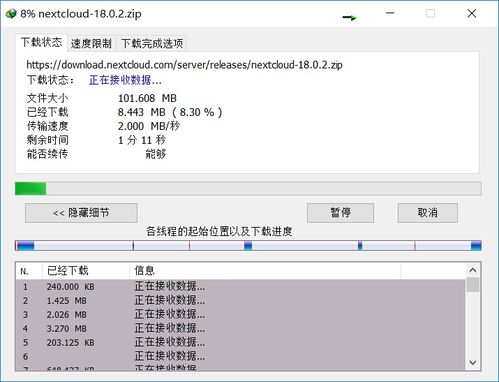Select thread row 5 with 203.125 KB
Screen dimensions: 499x382
pos(240,343)
